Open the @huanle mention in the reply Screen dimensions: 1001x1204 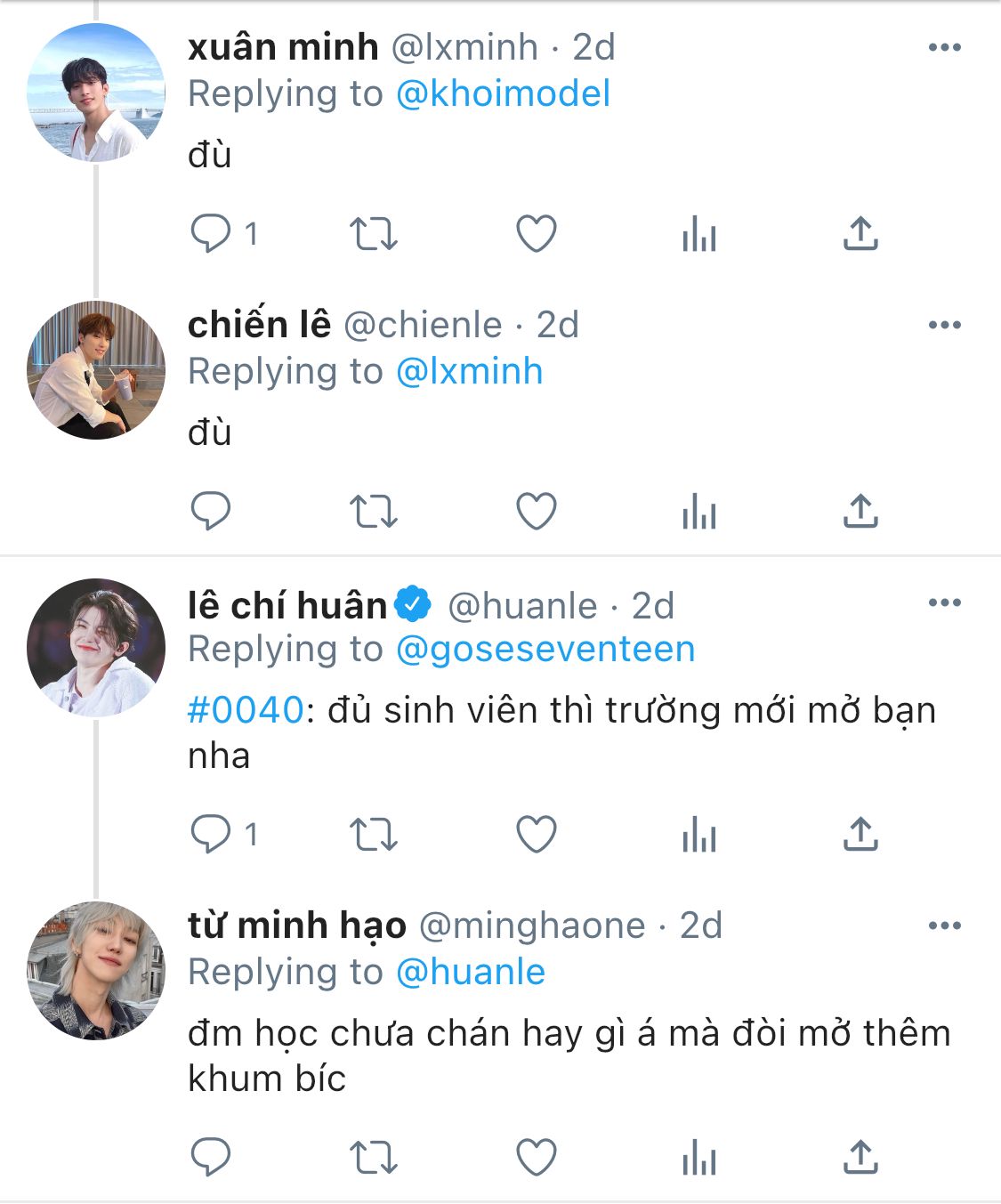(470, 972)
